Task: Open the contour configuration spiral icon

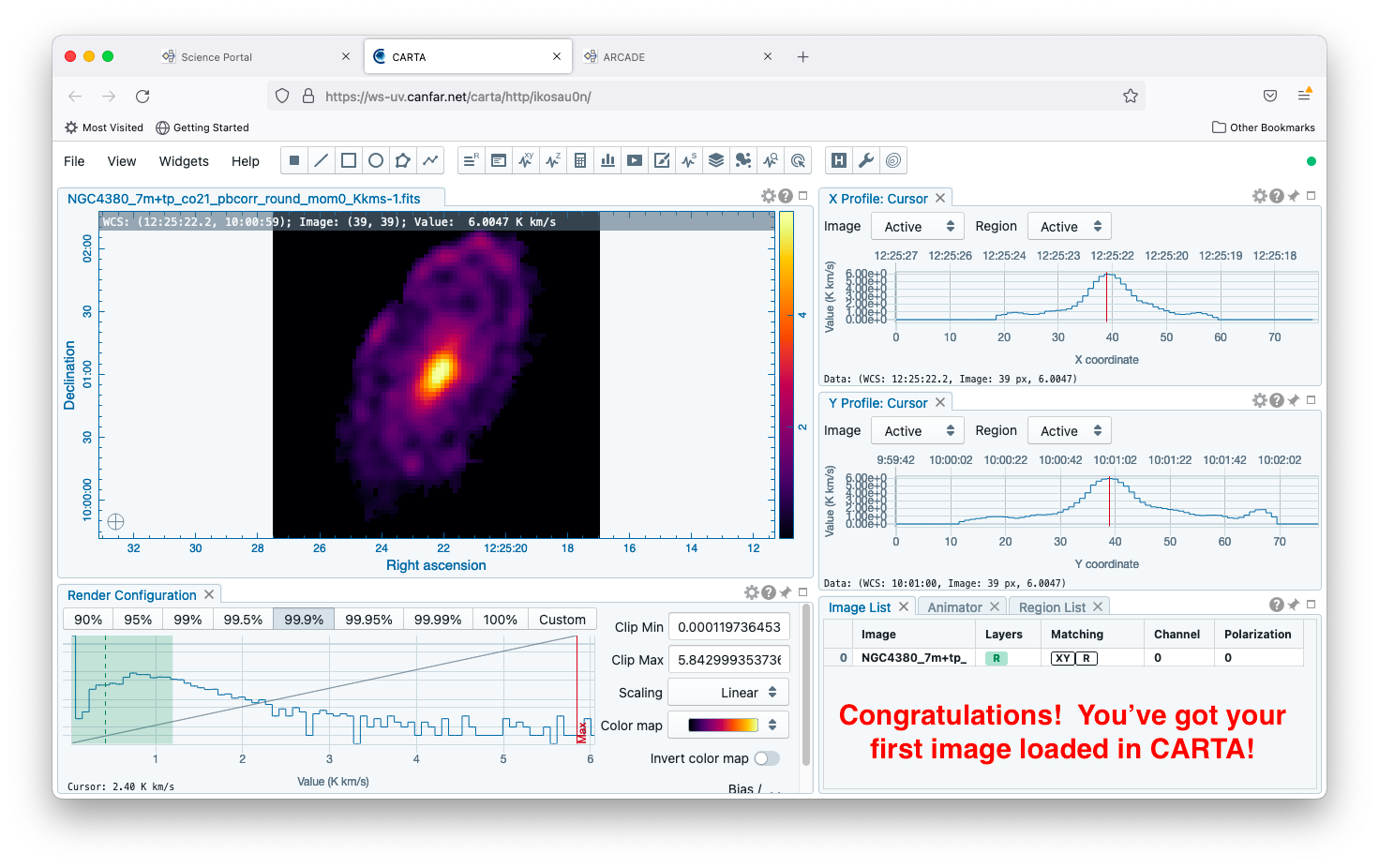Action: tap(893, 160)
